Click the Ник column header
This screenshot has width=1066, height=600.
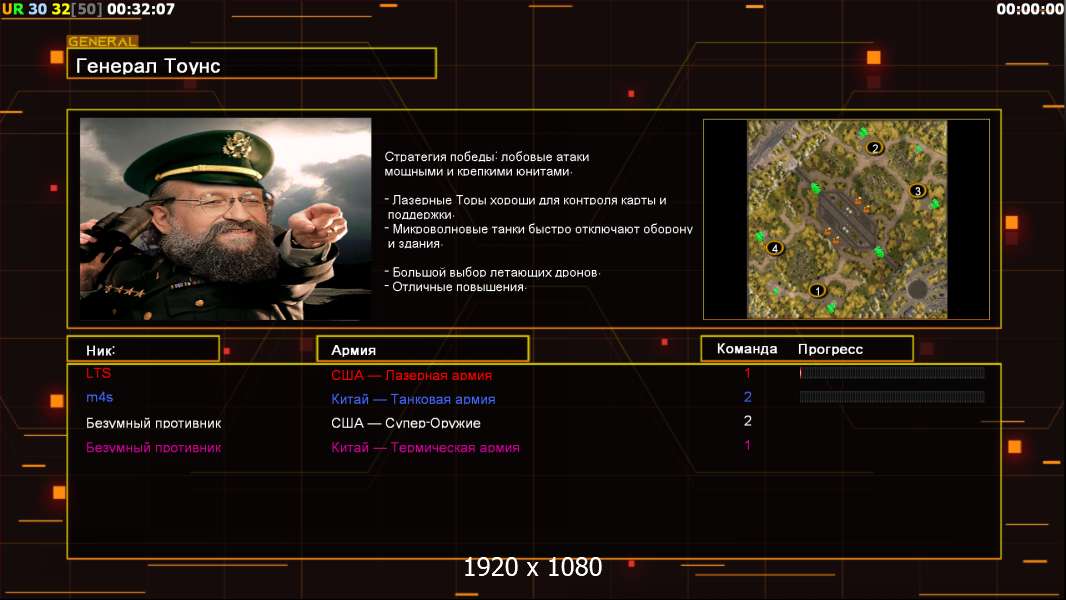tap(143, 349)
